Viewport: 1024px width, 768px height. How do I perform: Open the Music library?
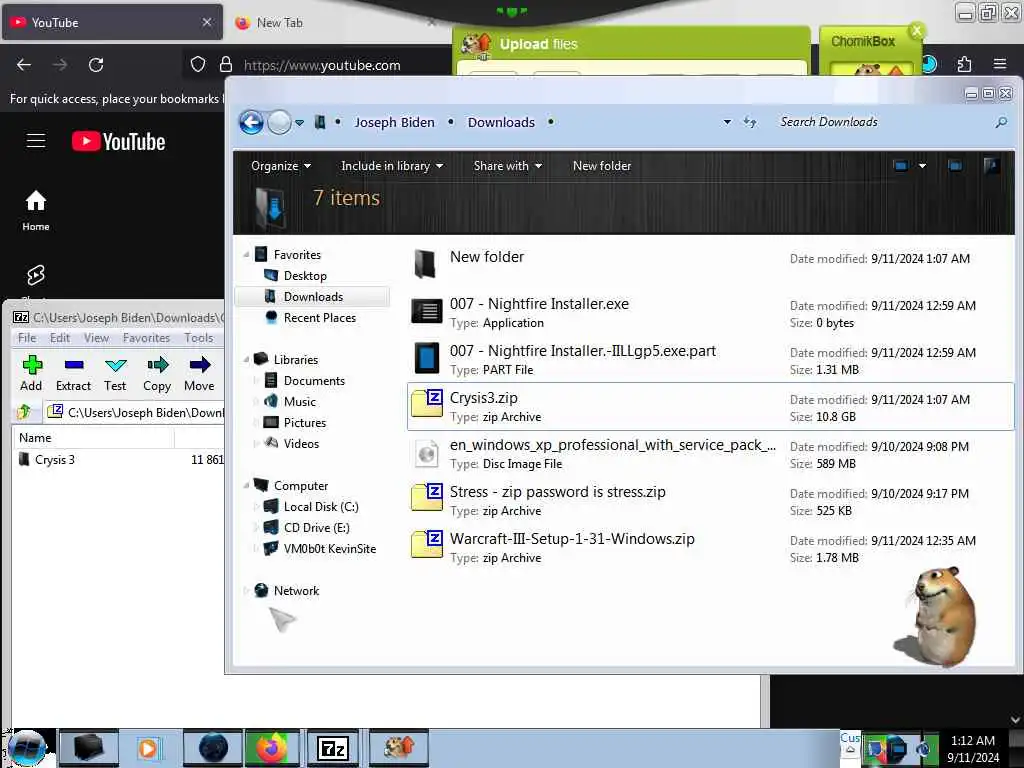pyautogui.click(x=299, y=402)
